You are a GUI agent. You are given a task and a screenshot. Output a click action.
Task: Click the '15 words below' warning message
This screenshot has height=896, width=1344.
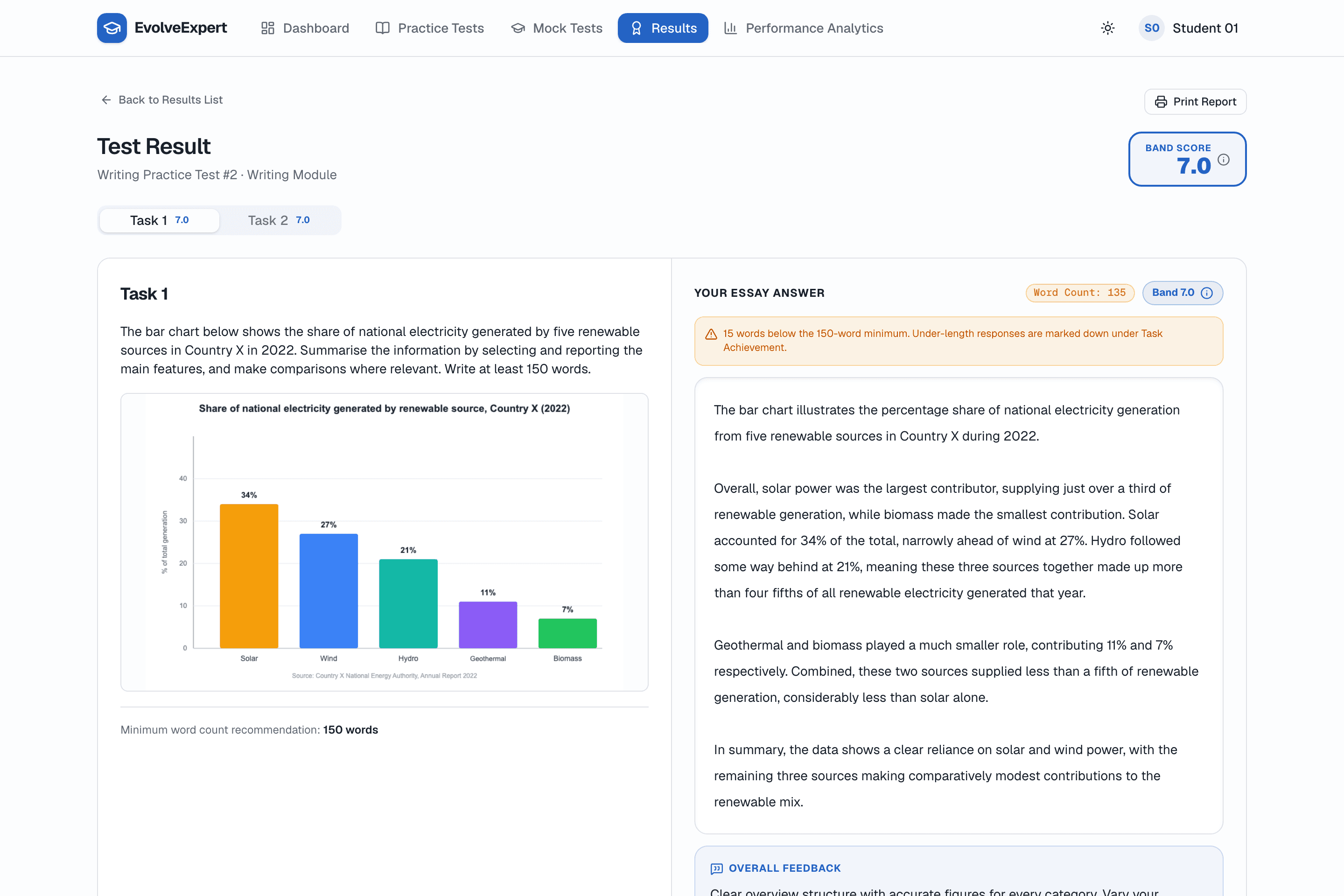(x=943, y=341)
